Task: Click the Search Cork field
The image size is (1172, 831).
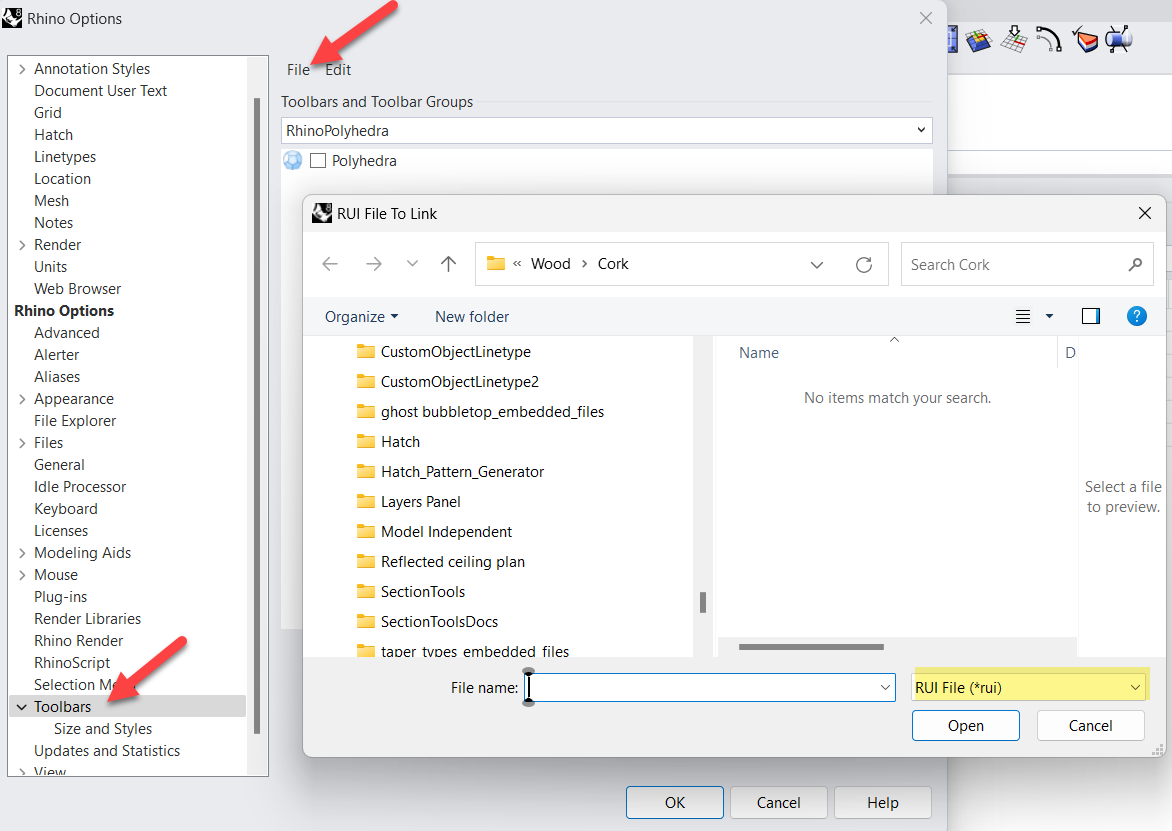Action: pos(1027,265)
